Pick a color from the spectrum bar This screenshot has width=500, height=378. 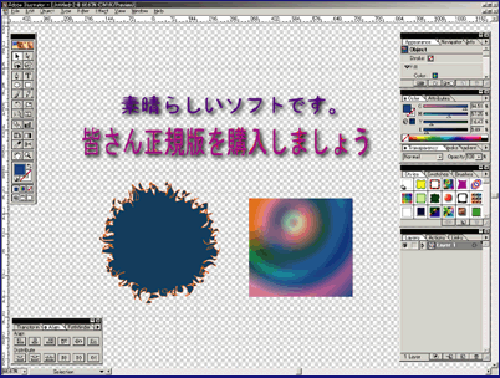pyautogui.click(x=445, y=138)
